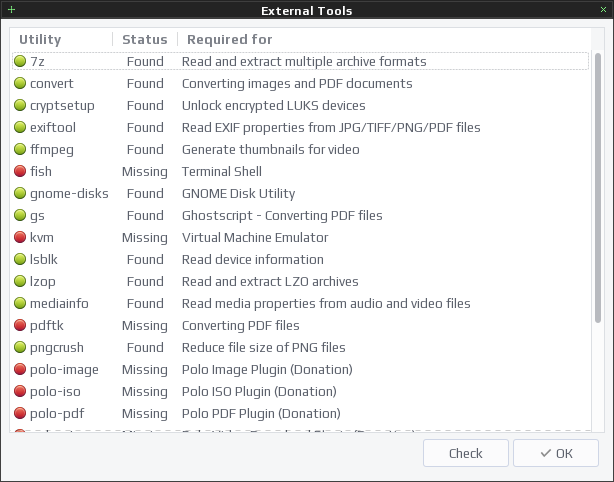Viewport: 614px width, 482px height.
Task: Click the green plus icon in title bar
Action: 11,9
